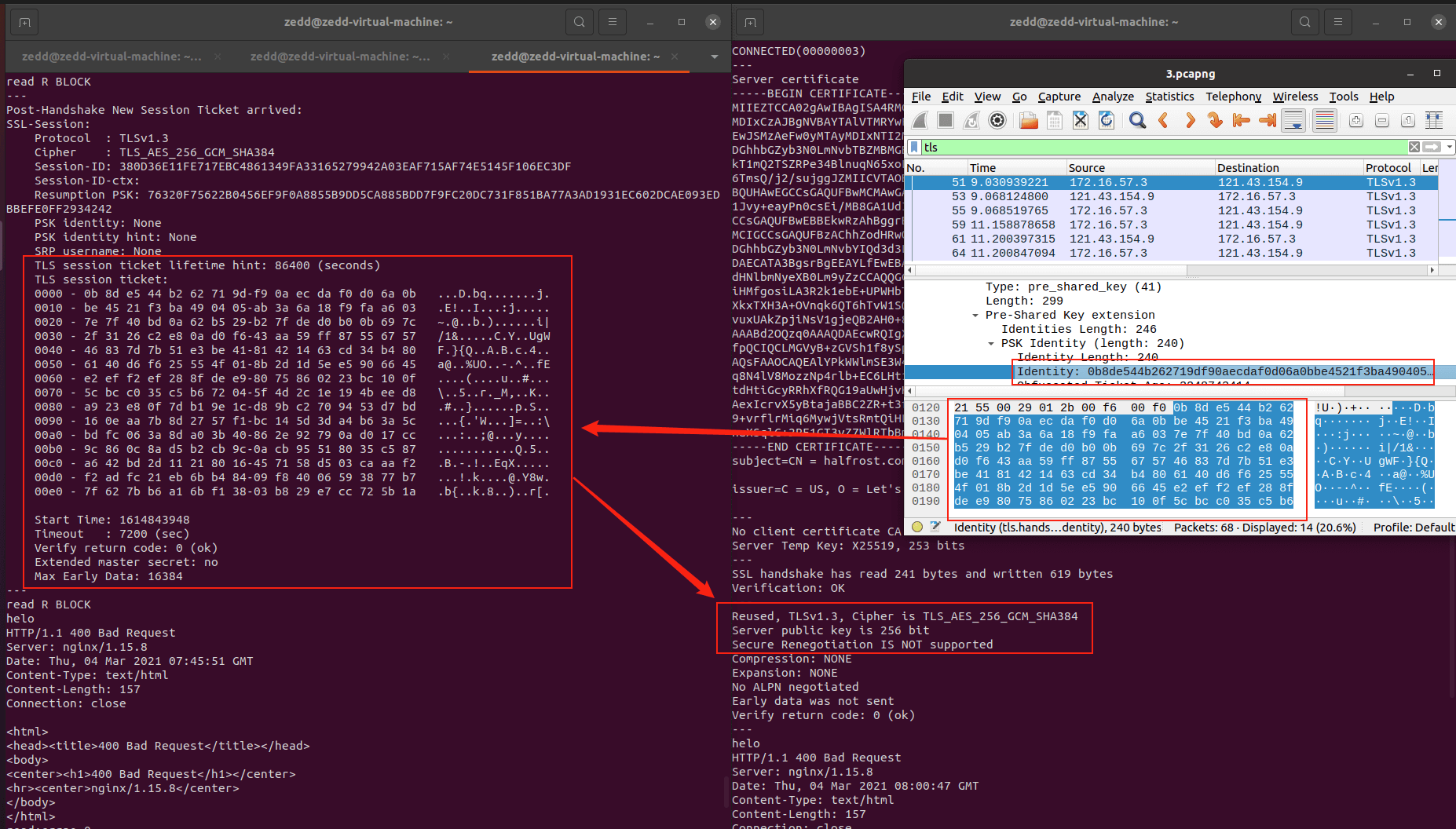Clear the tls display filter
This screenshot has width=1456, height=829.
(x=1414, y=147)
